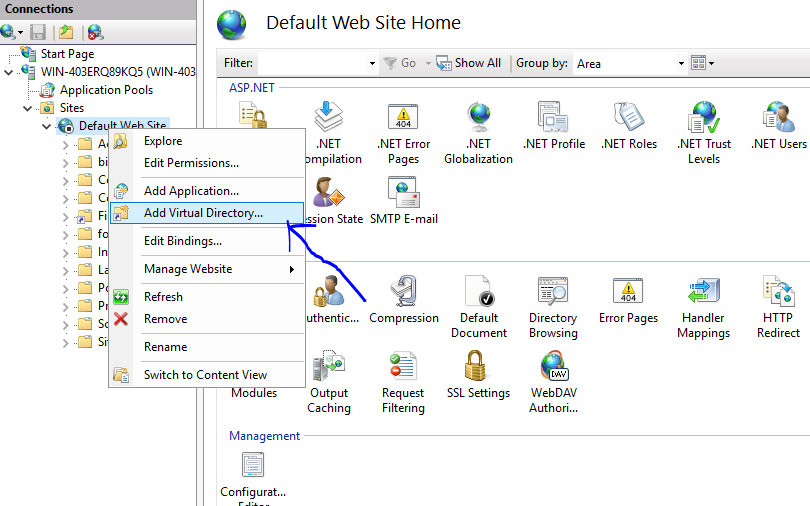Click the Save icon in Connections toolbar

tap(38, 33)
